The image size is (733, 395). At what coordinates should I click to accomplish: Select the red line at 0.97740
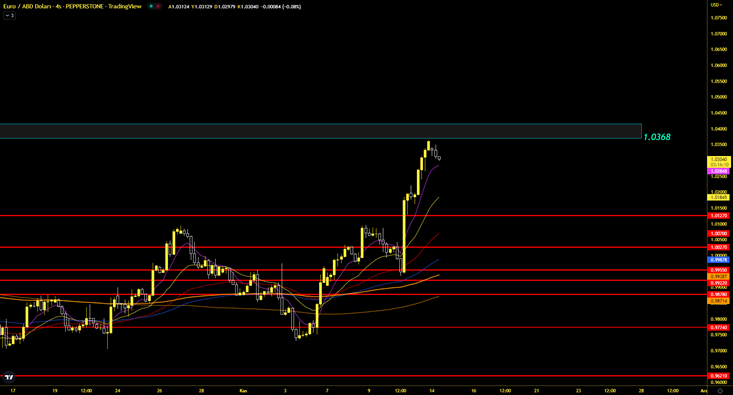(x=353, y=327)
